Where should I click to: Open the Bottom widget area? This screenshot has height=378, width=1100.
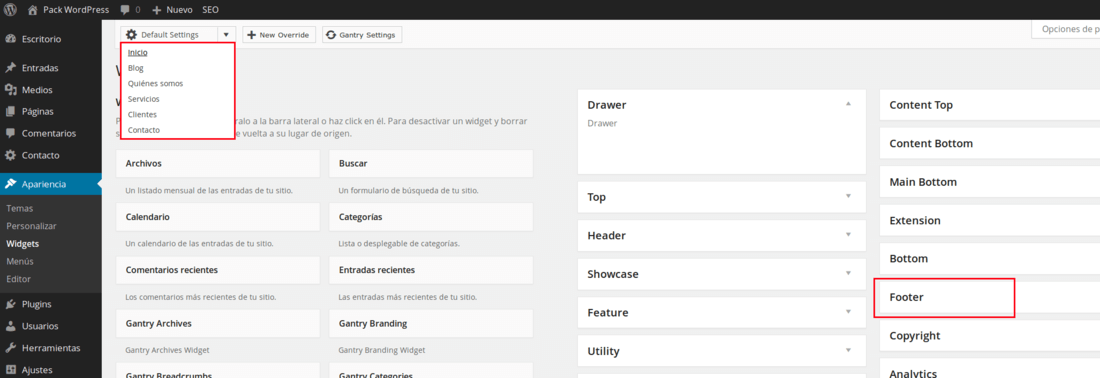[x=989, y=258]
